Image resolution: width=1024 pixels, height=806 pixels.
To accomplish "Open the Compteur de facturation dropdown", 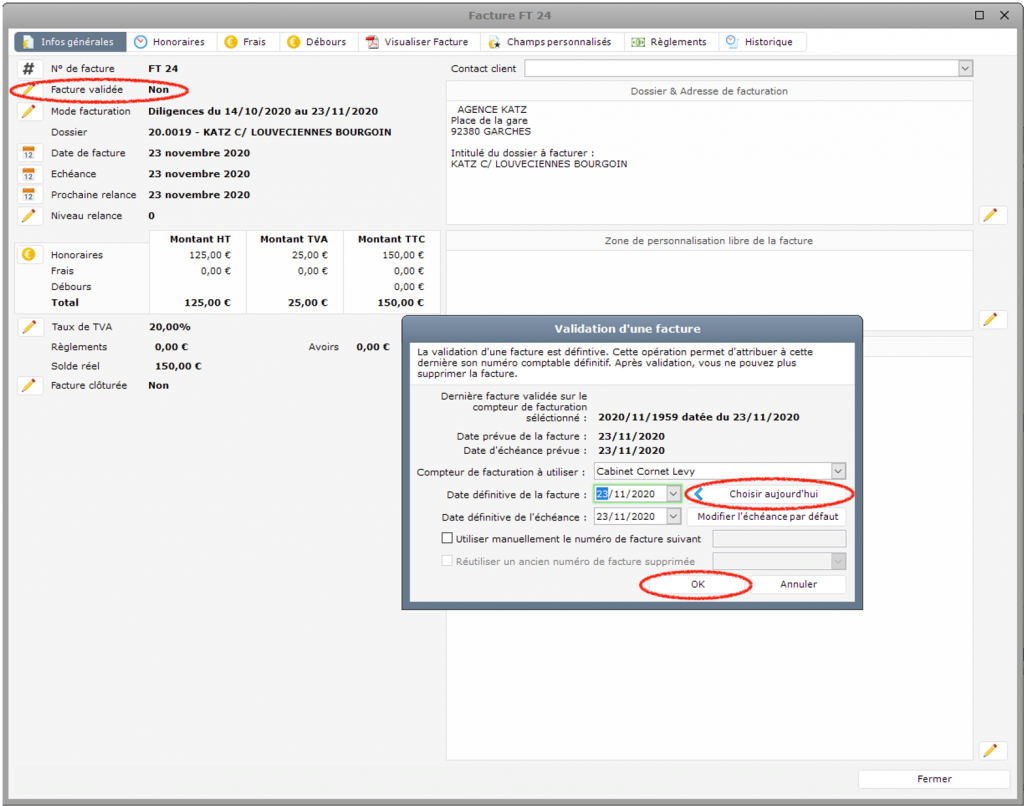I will (838, 471).
